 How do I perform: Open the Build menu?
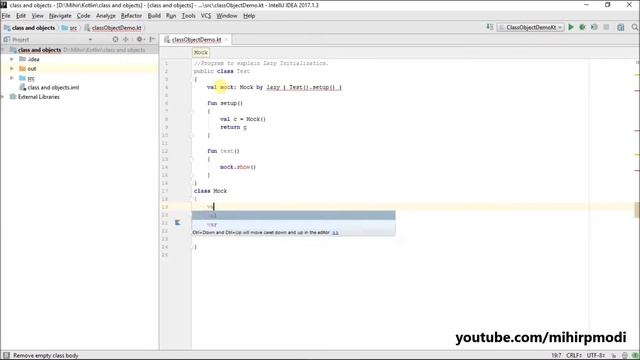point(154,16)
